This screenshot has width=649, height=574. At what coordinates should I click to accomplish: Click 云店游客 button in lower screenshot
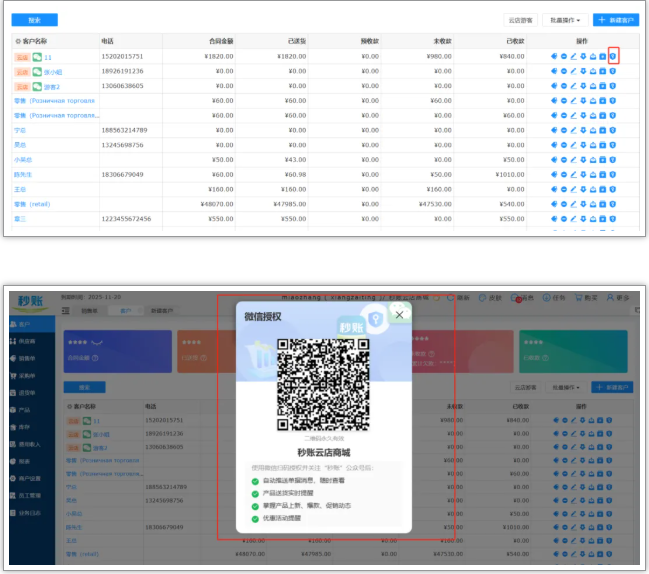click(x=525, y=387)
